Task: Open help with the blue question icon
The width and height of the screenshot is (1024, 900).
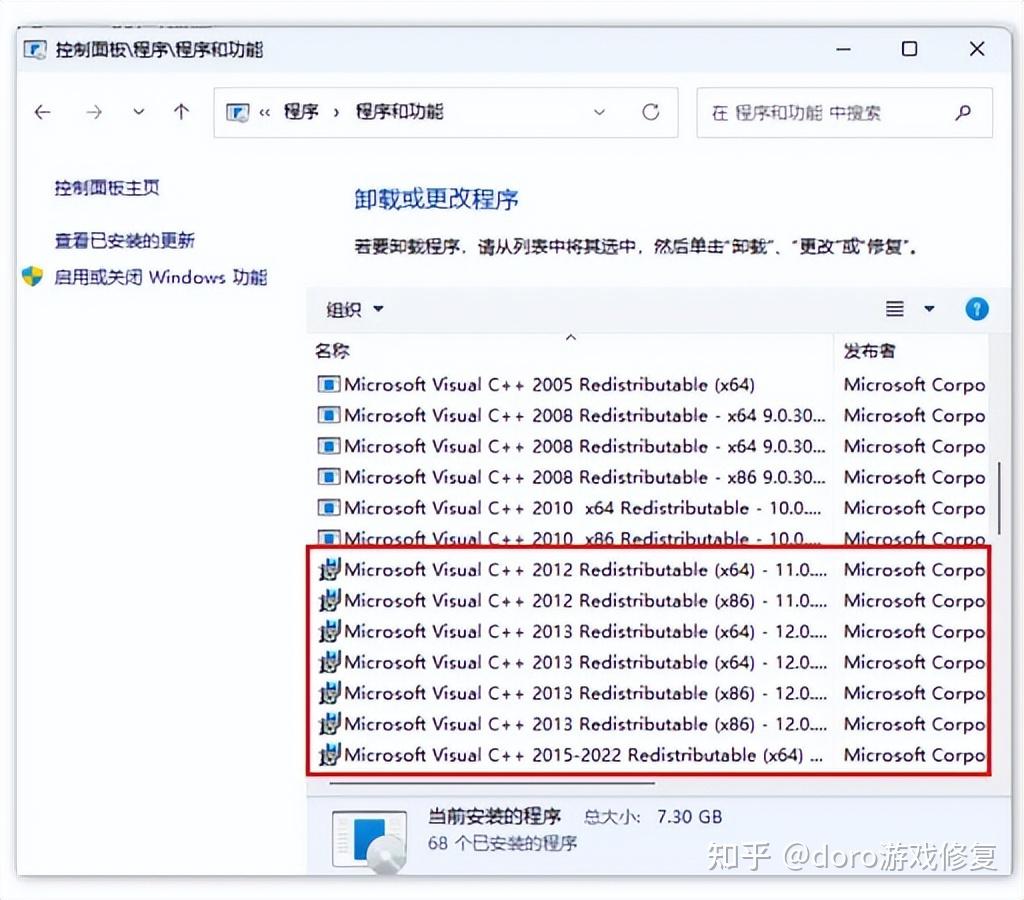Action: click(x=976, y=309)
